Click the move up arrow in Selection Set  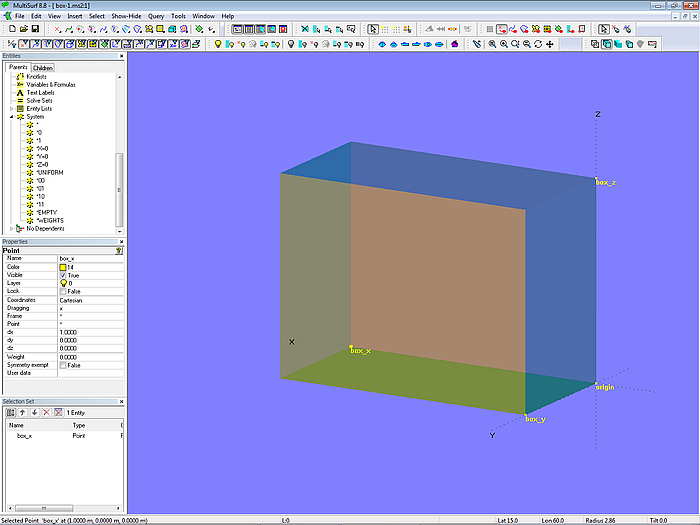click(23, 412)
